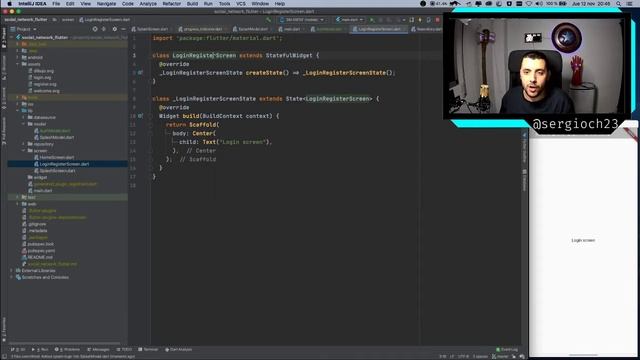The image size is (640, 360).
Task: Switch to the main.dart editor tab
Action: tap(292, 29)
